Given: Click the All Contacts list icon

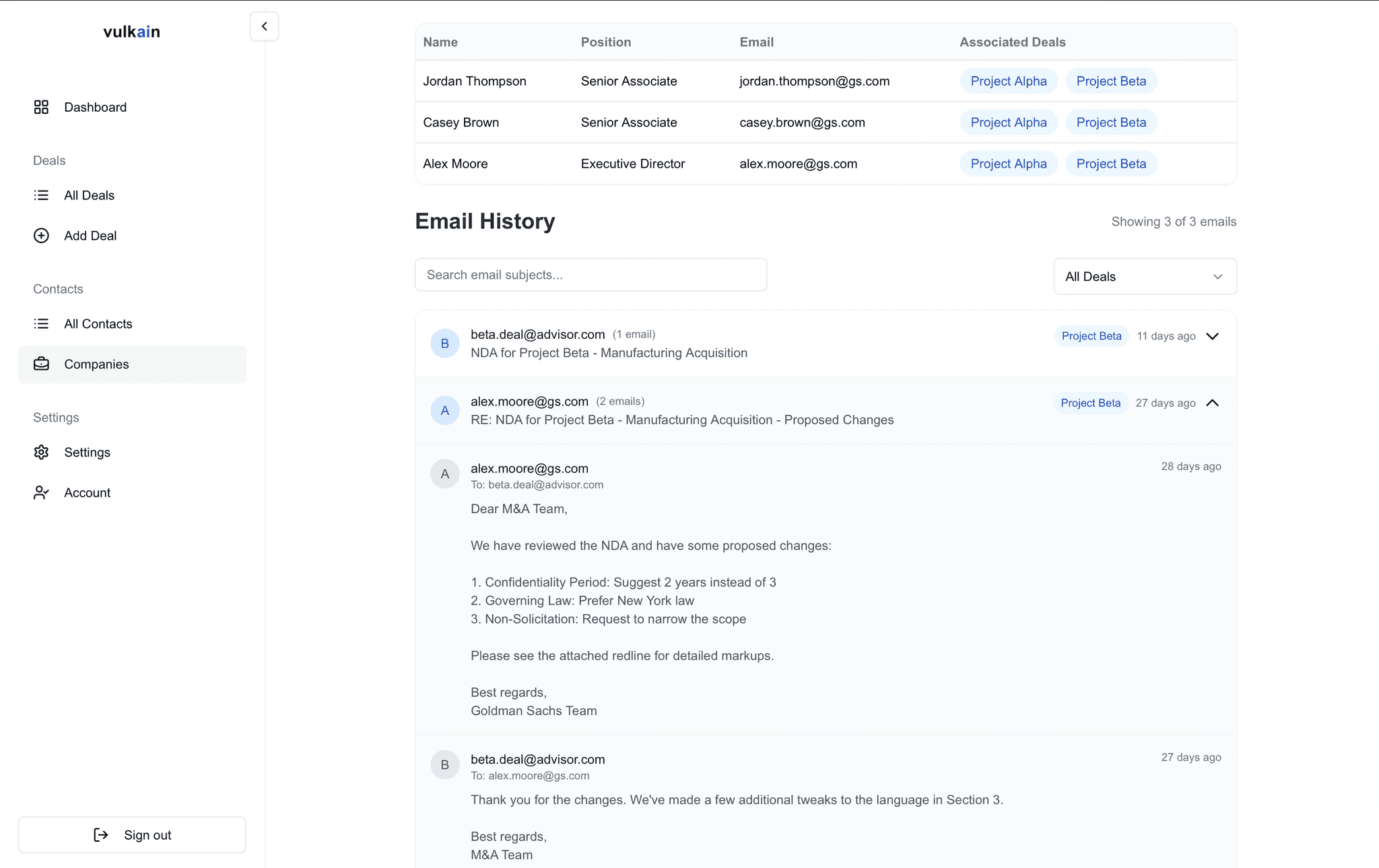Looking at the screenshot, I should point(41,324).
